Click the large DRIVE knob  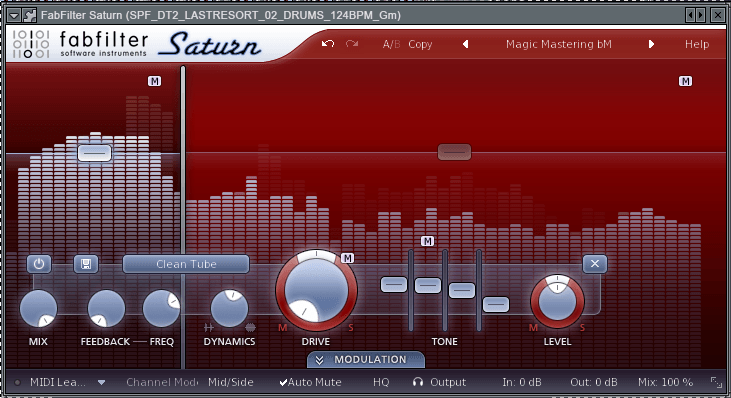point(316,291)
